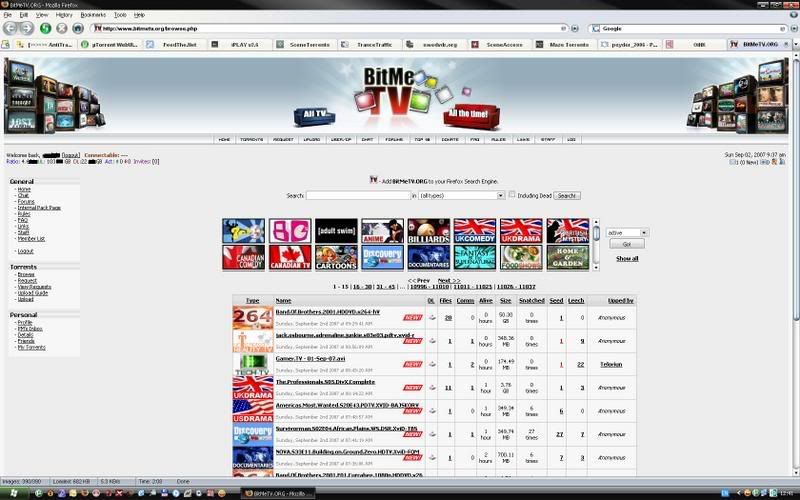Select the Cartoons category thumbnail
Image resolution: width=800 pixels, height=500 pixels.
click(x=336, y=258)
